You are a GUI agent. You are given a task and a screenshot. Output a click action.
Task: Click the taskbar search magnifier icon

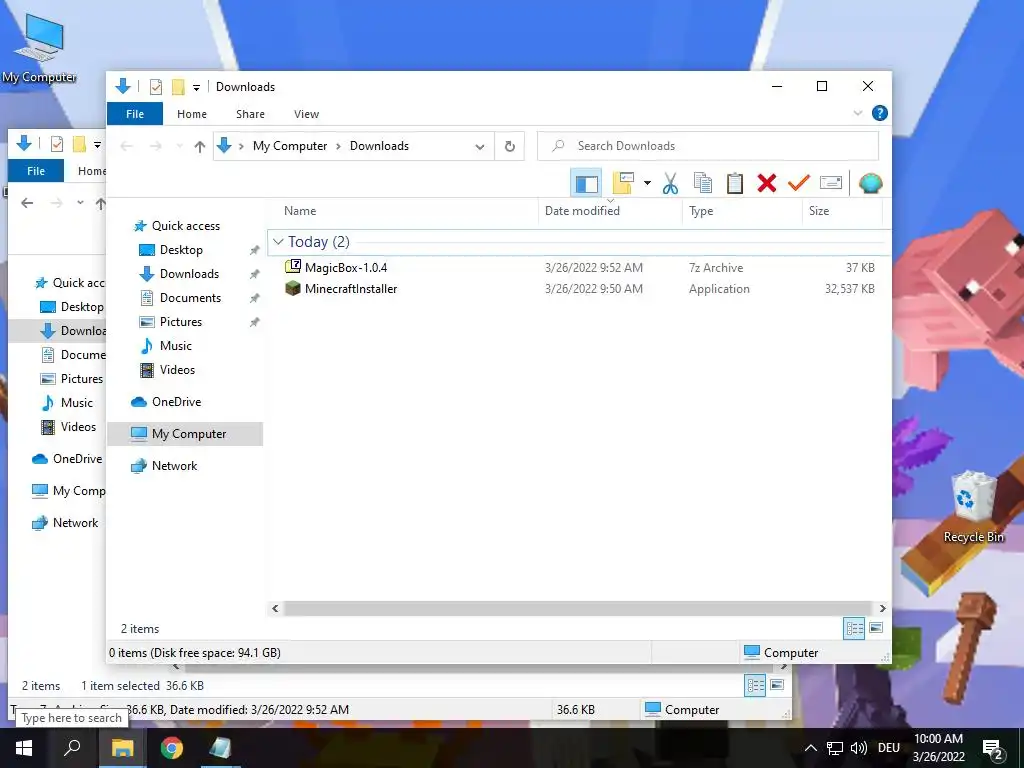point(72,748)
